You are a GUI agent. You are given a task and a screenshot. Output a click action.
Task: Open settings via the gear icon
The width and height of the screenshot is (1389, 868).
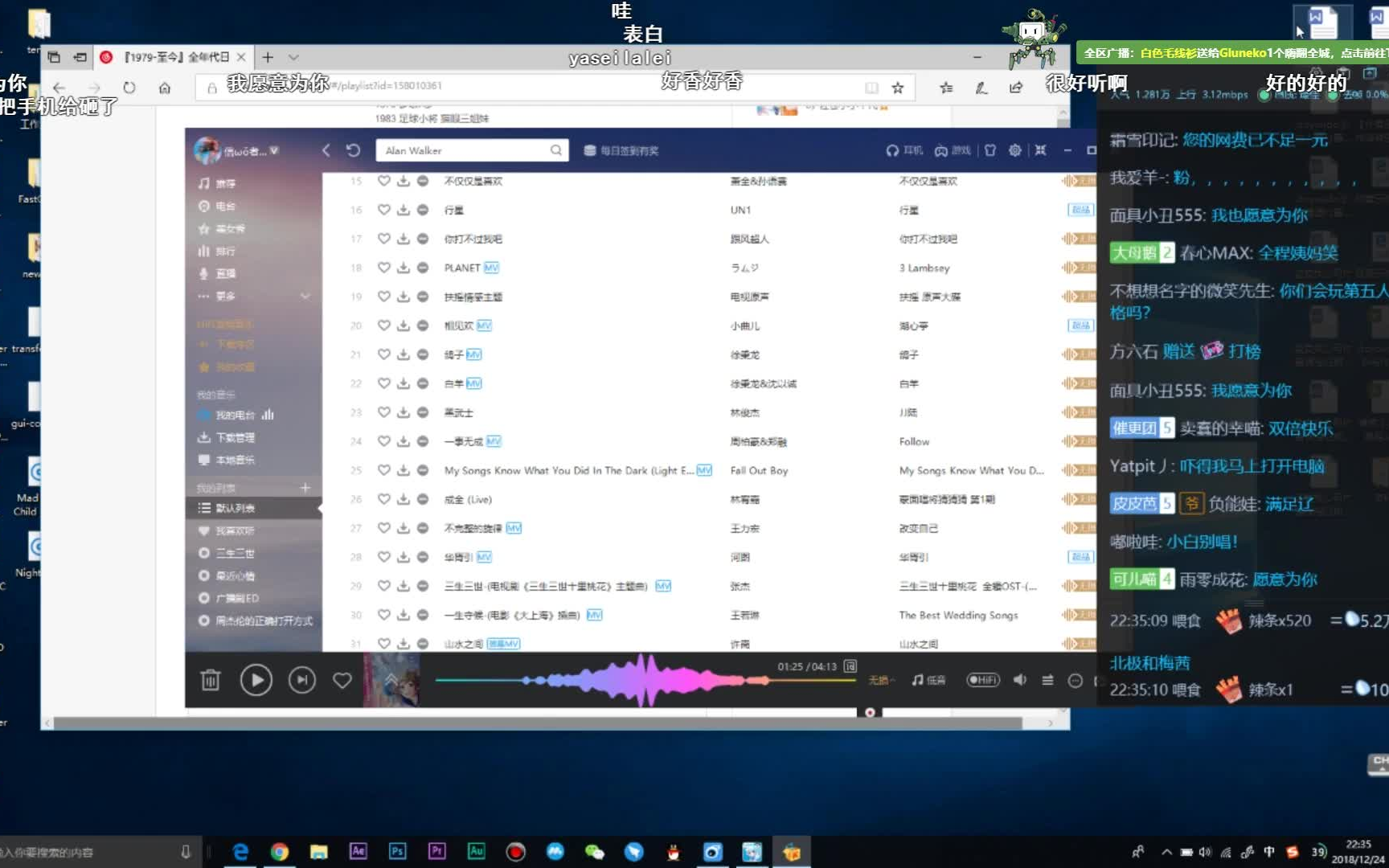tap(1014, 151)
